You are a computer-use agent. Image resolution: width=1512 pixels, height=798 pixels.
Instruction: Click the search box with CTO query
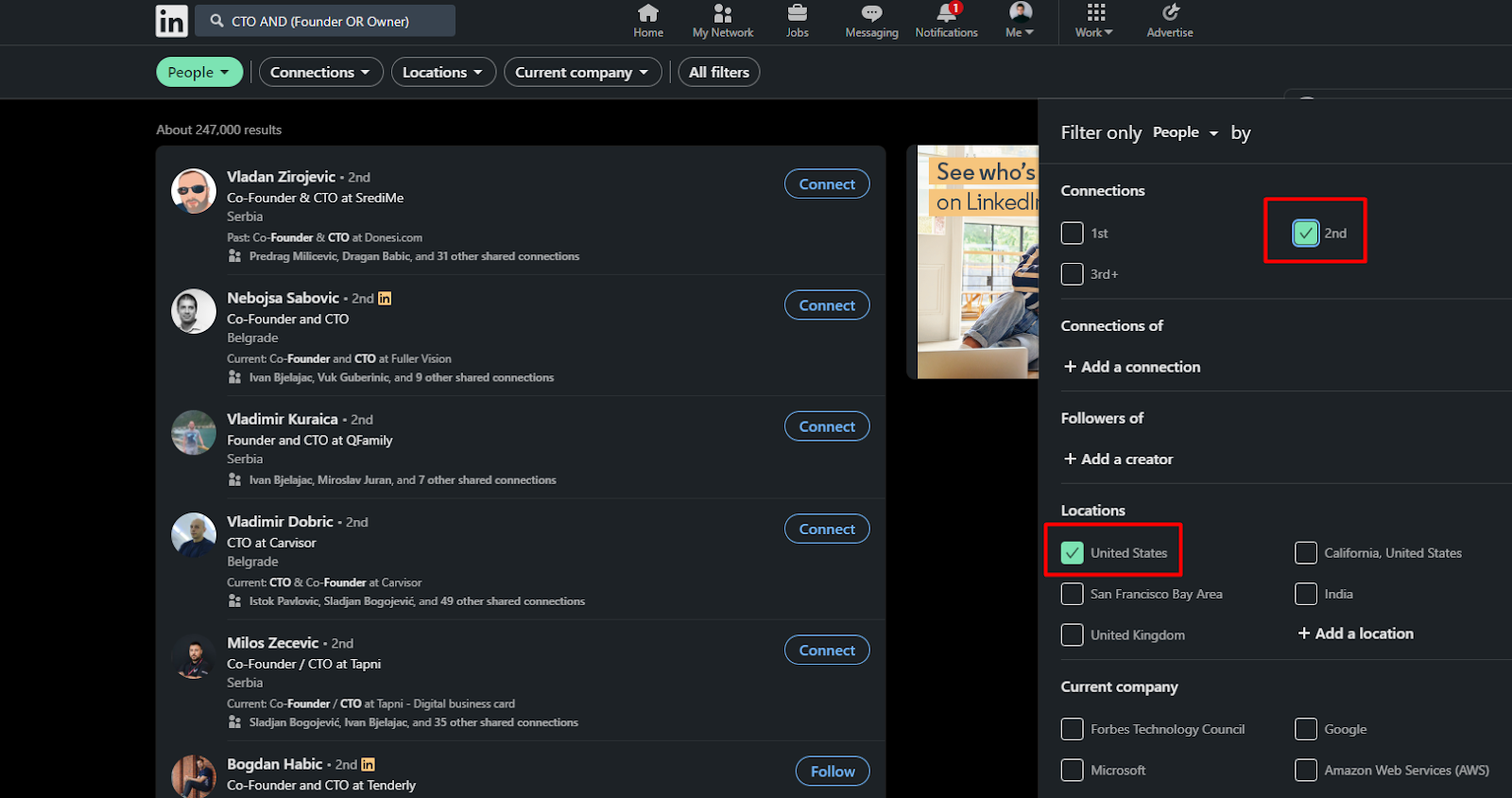point(325,21)
